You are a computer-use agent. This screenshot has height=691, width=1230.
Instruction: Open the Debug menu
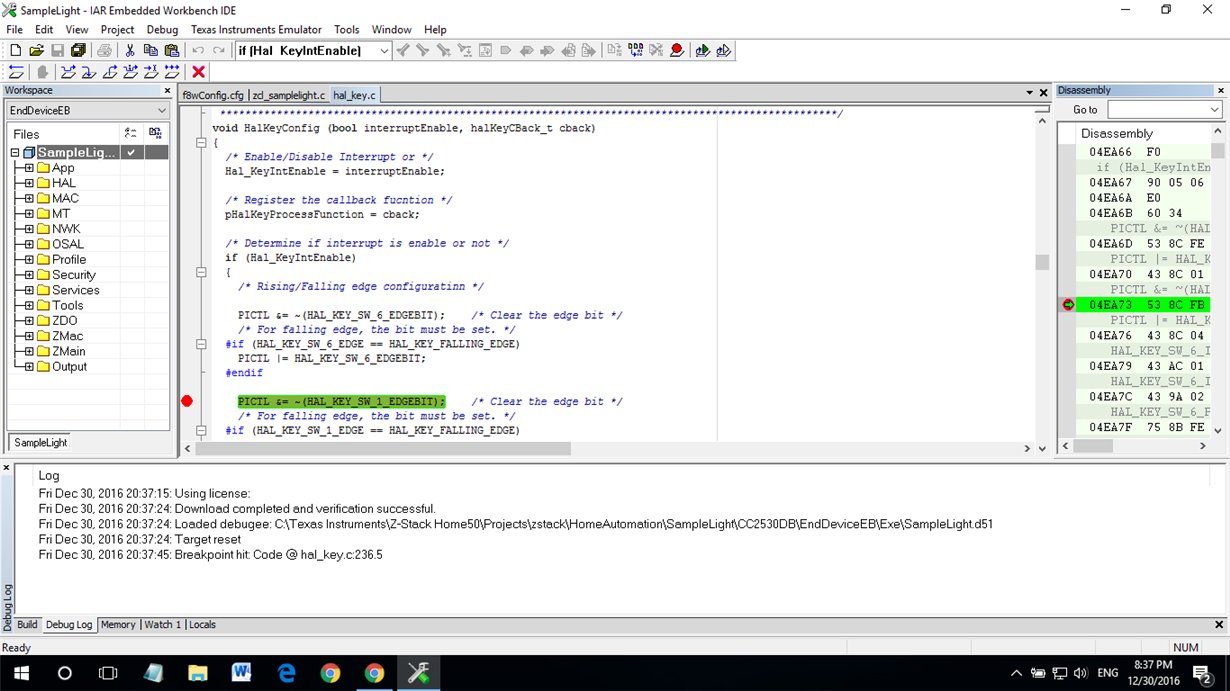(162, 30)
